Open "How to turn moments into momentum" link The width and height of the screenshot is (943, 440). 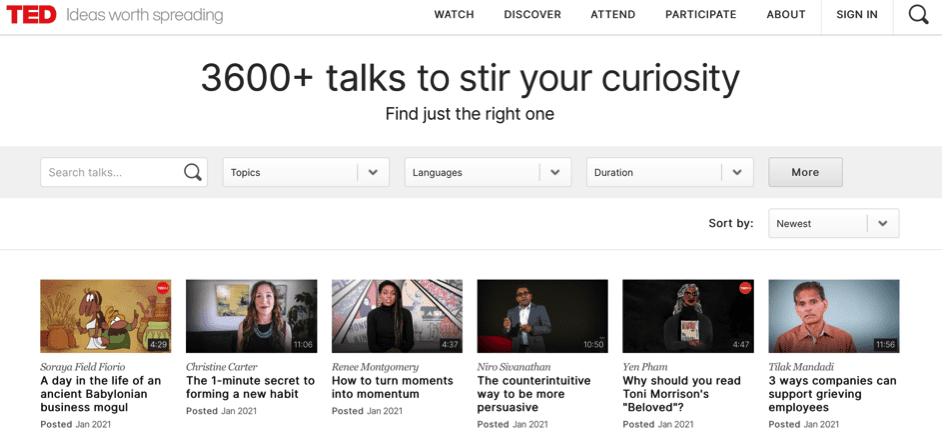392,388
